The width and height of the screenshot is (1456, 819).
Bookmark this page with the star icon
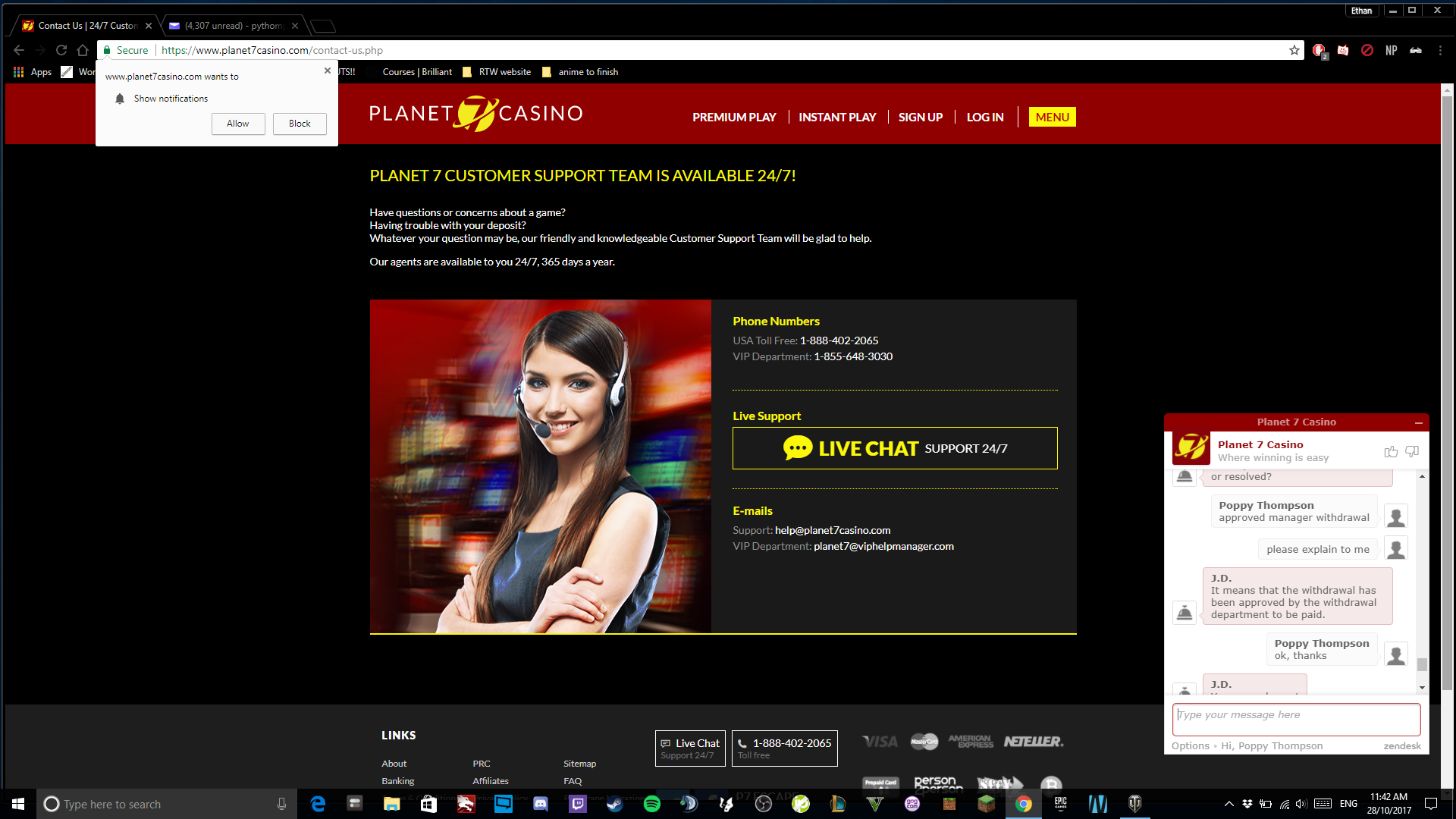pyautogui.click(x=1294, y=50)
